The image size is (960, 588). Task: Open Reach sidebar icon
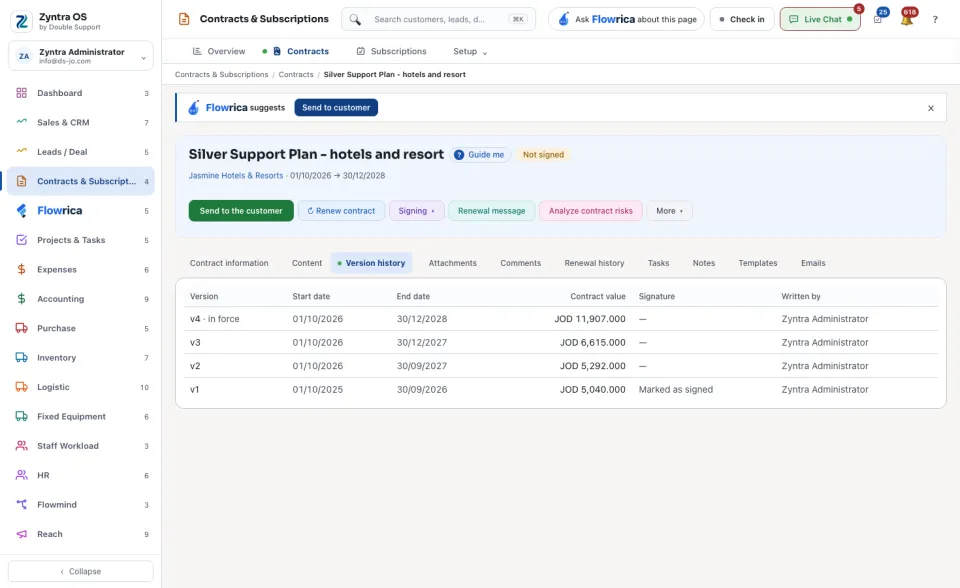pyautogui.click(x=21, y=534)
